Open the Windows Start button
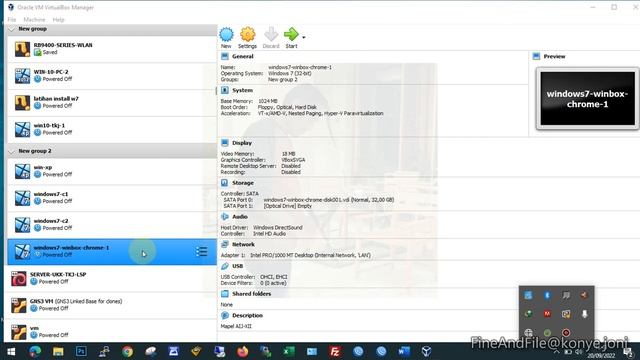 click(x=11, y=351)
